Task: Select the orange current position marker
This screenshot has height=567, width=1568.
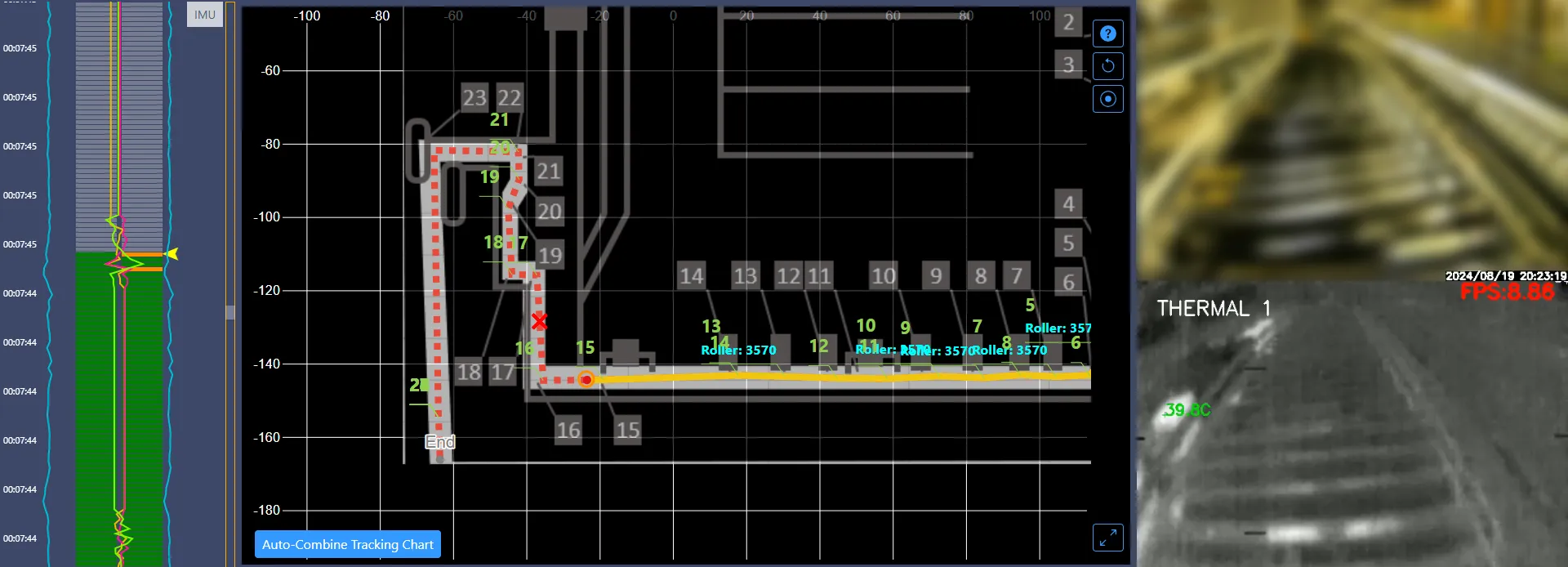Action: 586,379
